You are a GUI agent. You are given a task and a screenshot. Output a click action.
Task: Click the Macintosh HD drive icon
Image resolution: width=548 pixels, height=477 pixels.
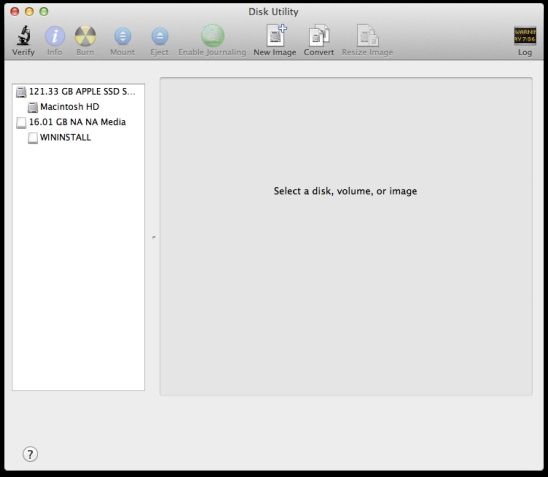pyautogui.click(x=33, y=107)
